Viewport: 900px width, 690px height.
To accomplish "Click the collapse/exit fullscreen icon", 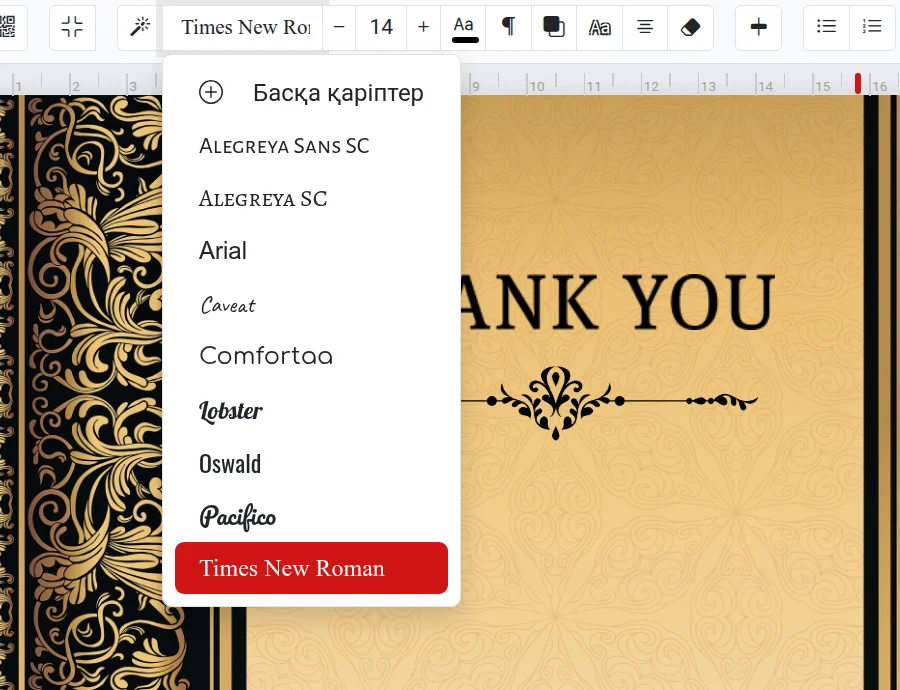I will pos(72,27).
